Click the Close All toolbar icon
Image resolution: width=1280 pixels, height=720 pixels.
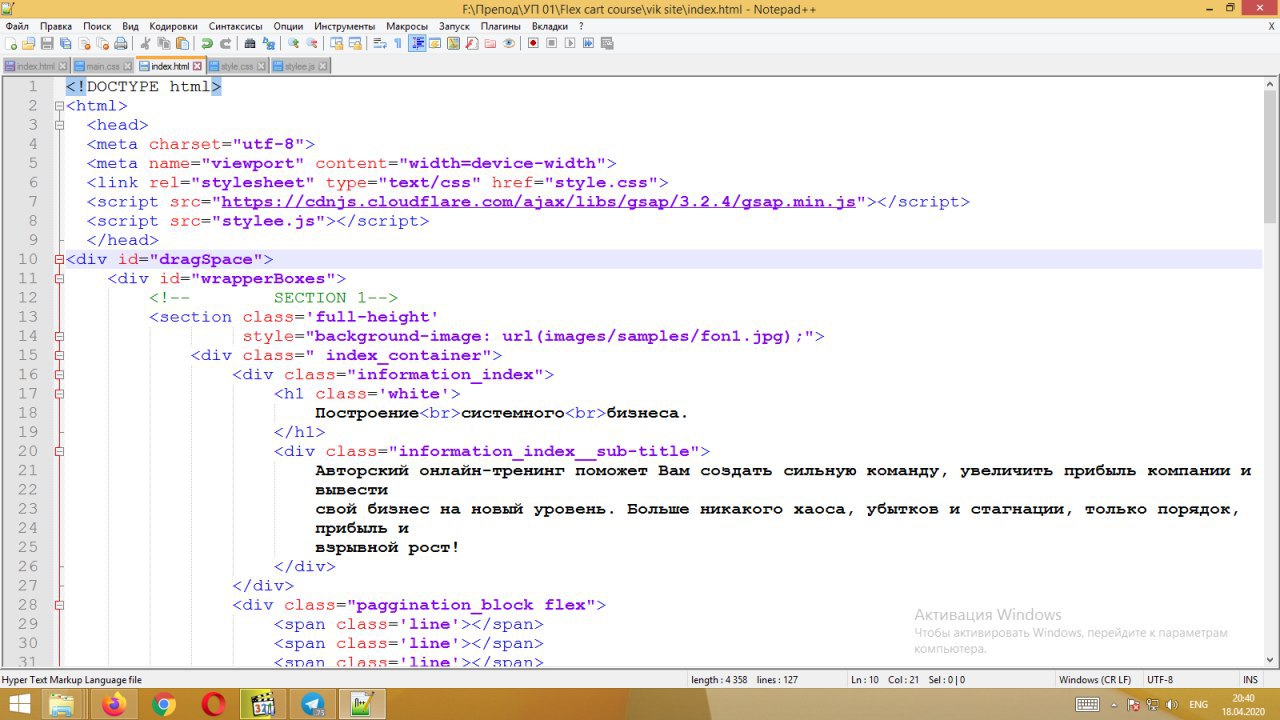(x=103, y=43)
